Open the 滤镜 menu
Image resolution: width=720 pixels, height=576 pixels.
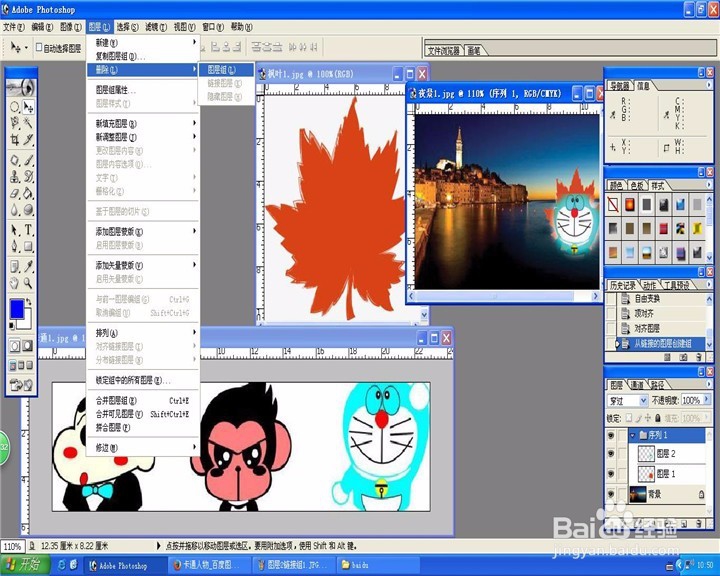(156, 27)
